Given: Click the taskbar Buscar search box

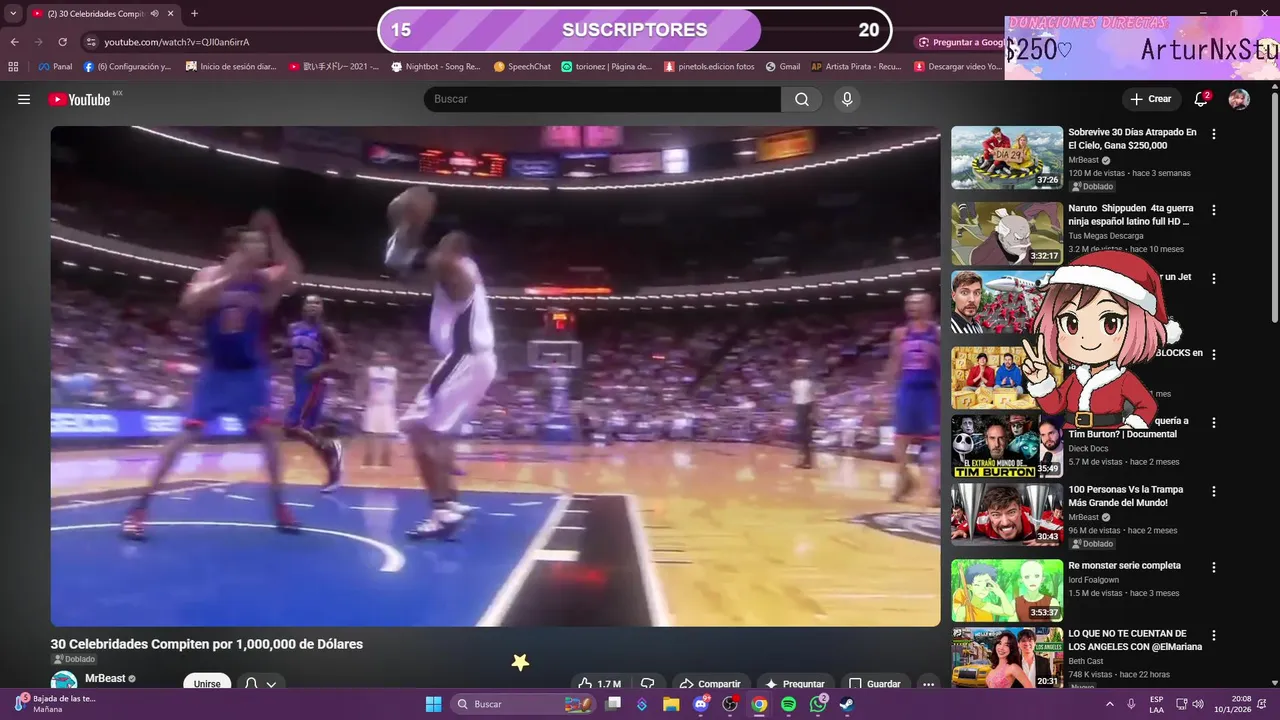Looking at the screenshot, I should pyautogui.click(x=523, y=704).
